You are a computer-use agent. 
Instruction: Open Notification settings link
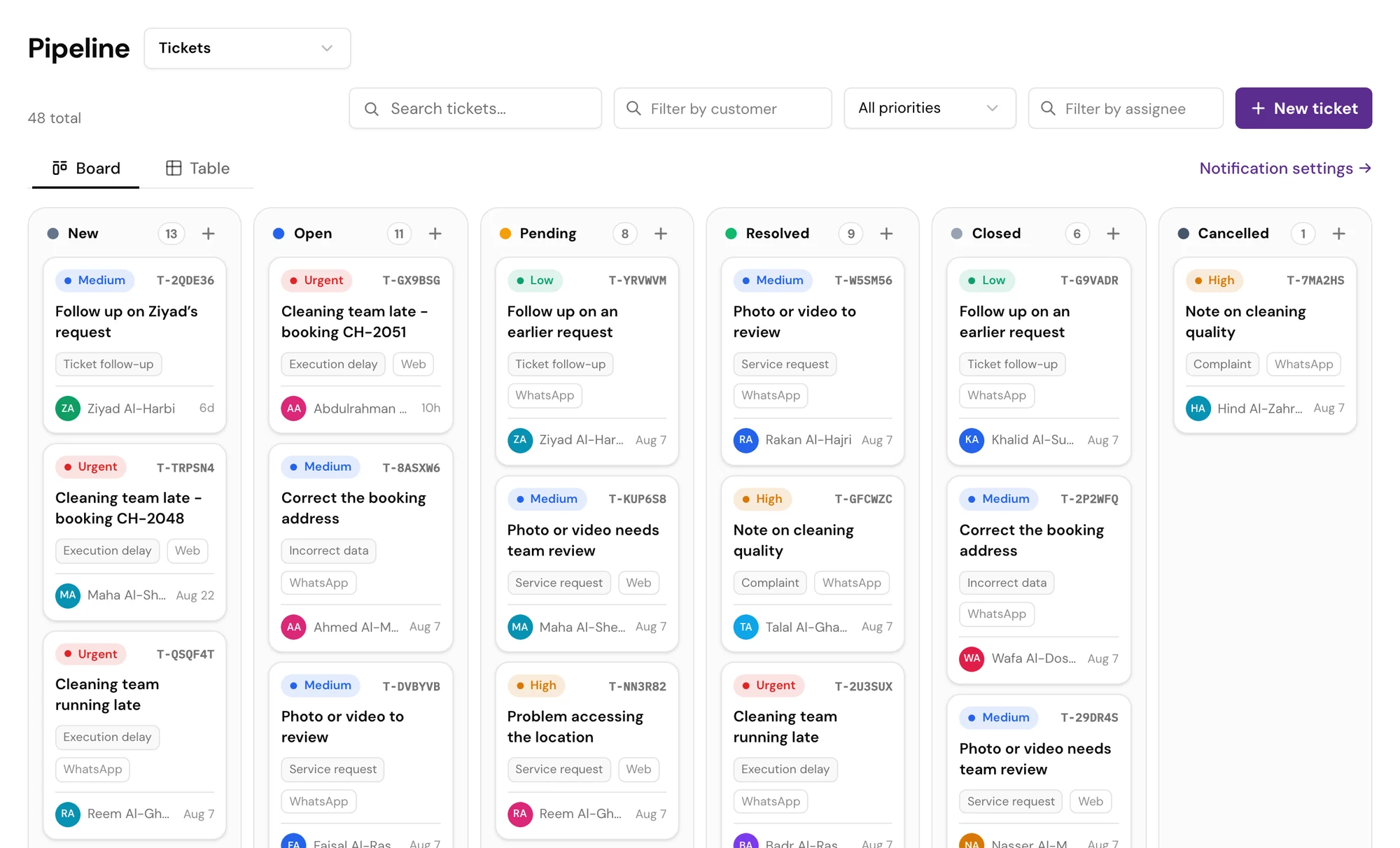[x=1285, y=169]
